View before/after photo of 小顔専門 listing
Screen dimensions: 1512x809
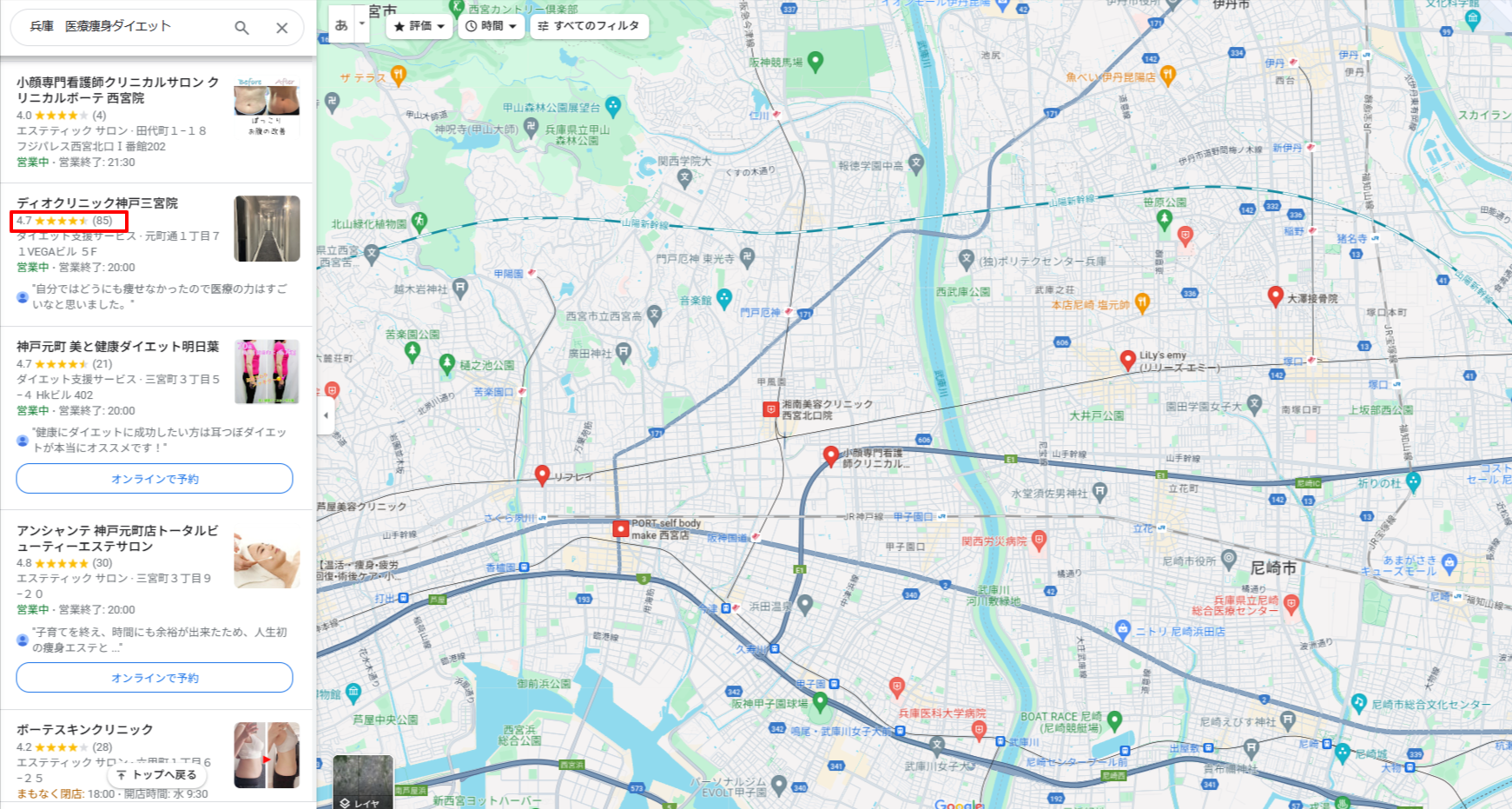click(267, 106)
